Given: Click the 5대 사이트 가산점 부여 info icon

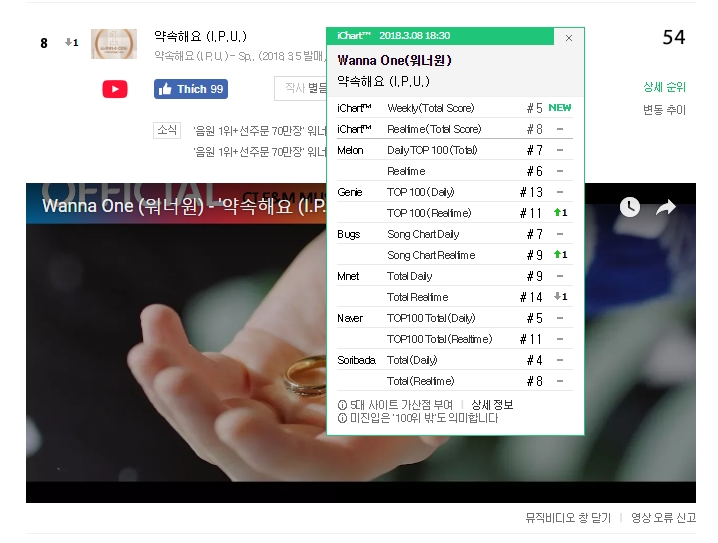Looking at the screenshot, I should point(342,405).
